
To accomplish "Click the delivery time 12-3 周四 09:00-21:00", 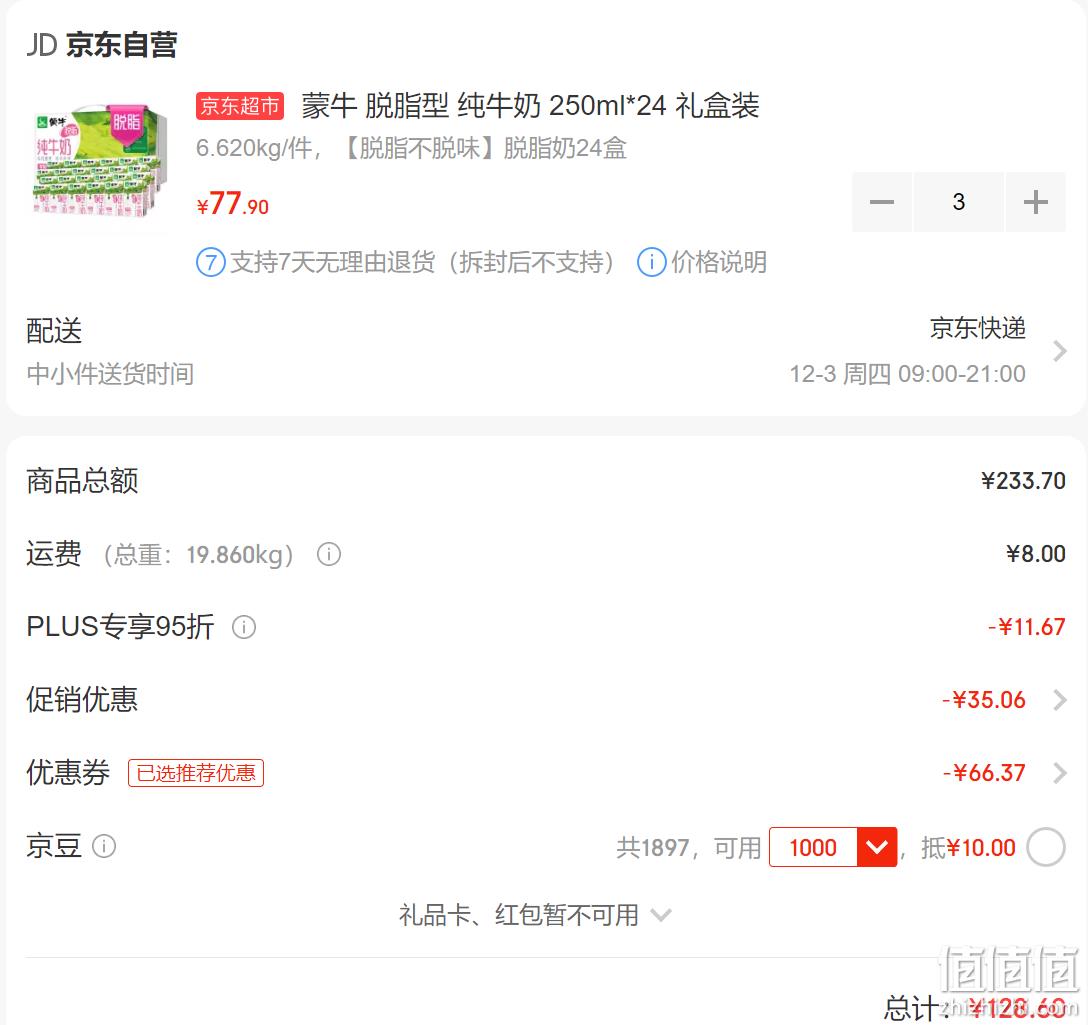I will tap(908, 374).
